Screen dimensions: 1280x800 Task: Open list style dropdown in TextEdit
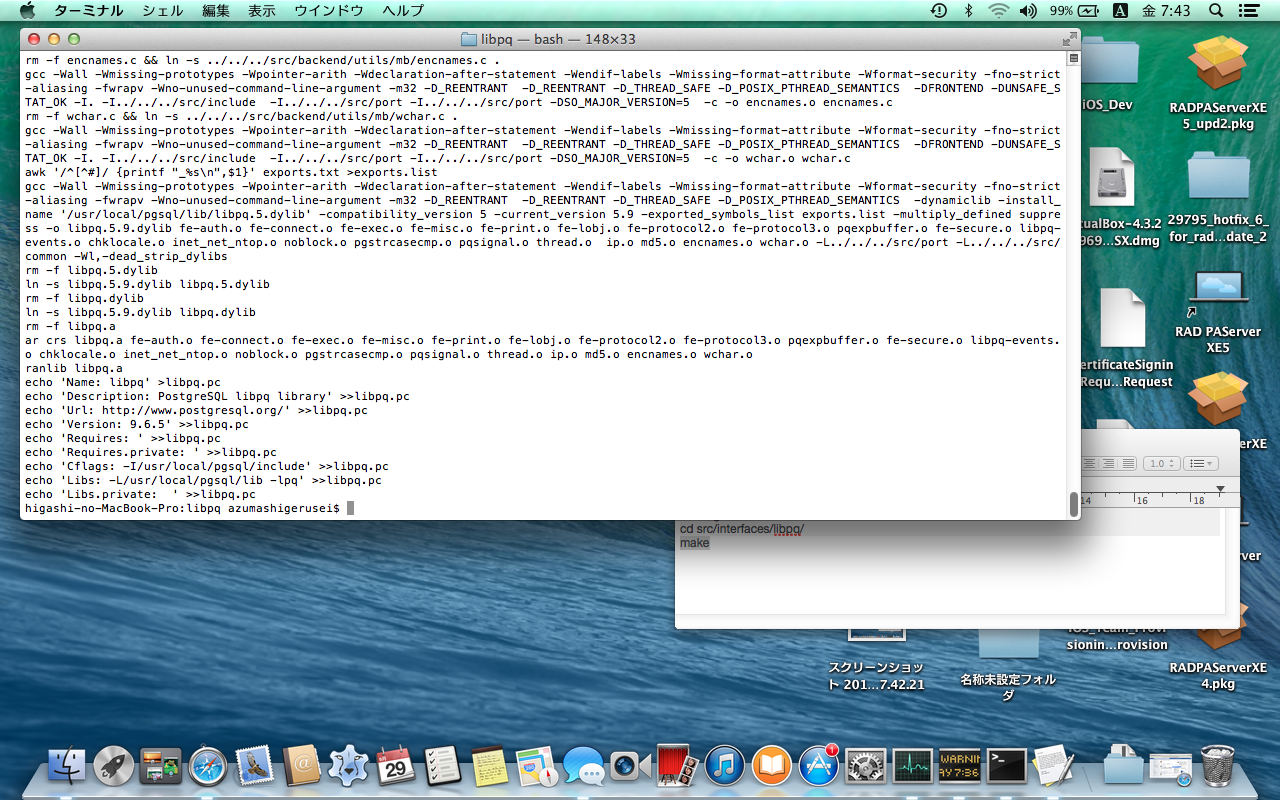(1200, 464)
